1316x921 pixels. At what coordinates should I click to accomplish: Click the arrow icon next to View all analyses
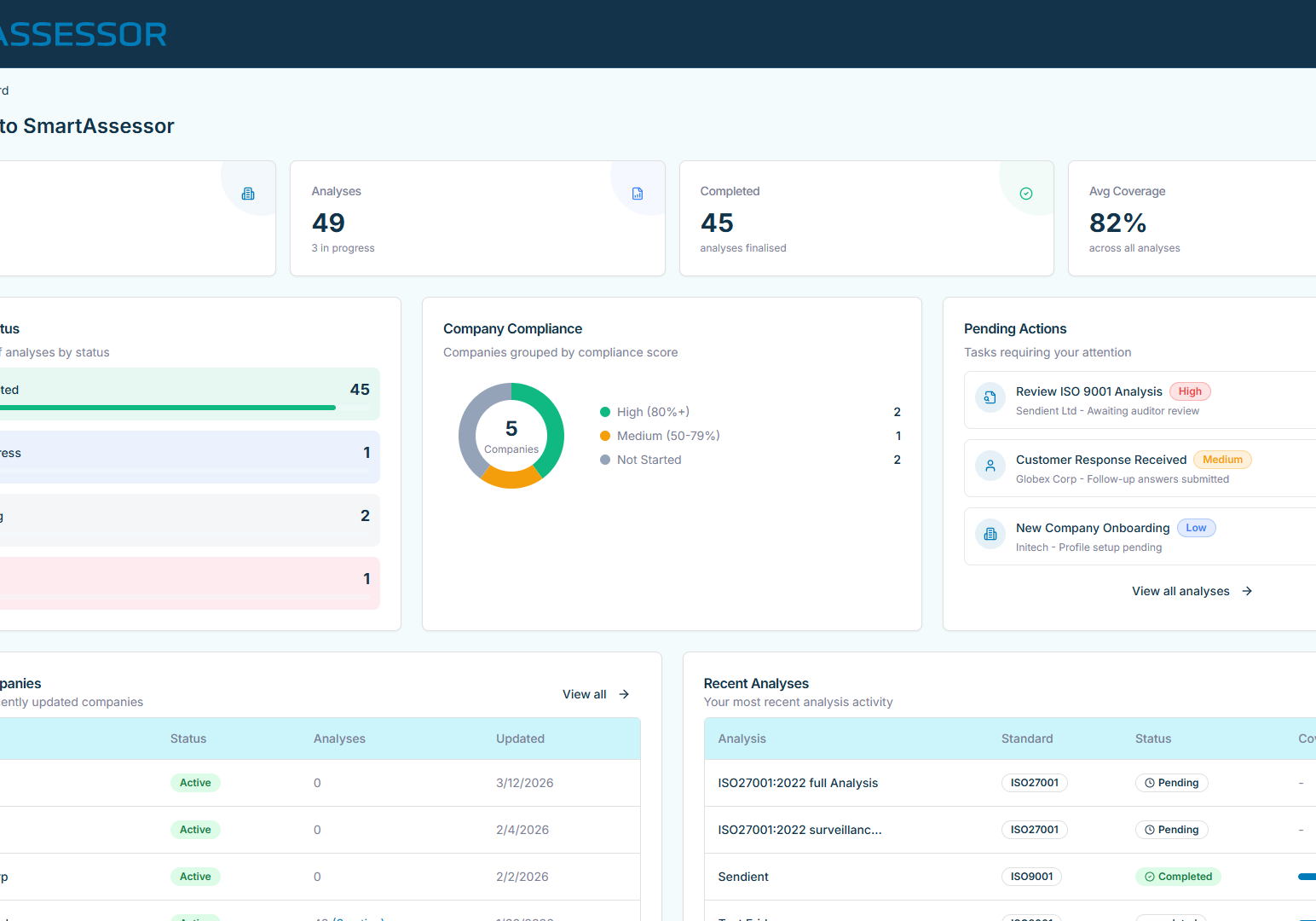click(x=1246, y=591)
